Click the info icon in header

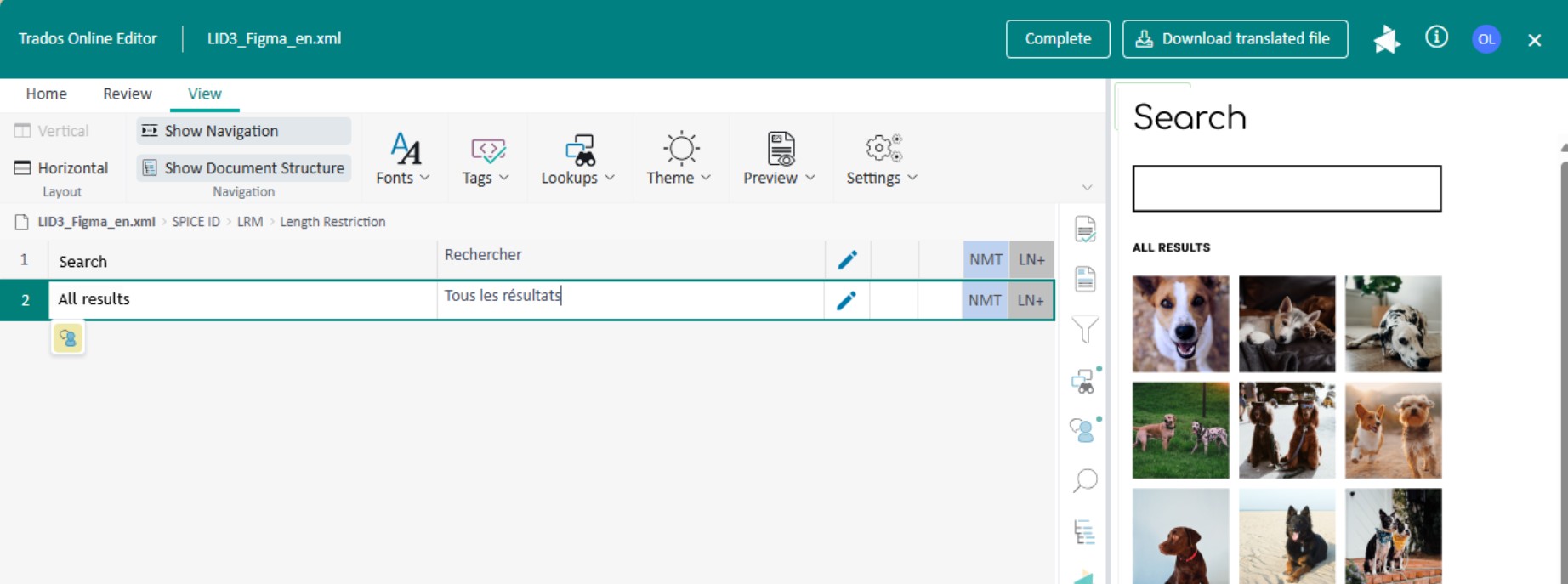click(x=1436, y=37)
